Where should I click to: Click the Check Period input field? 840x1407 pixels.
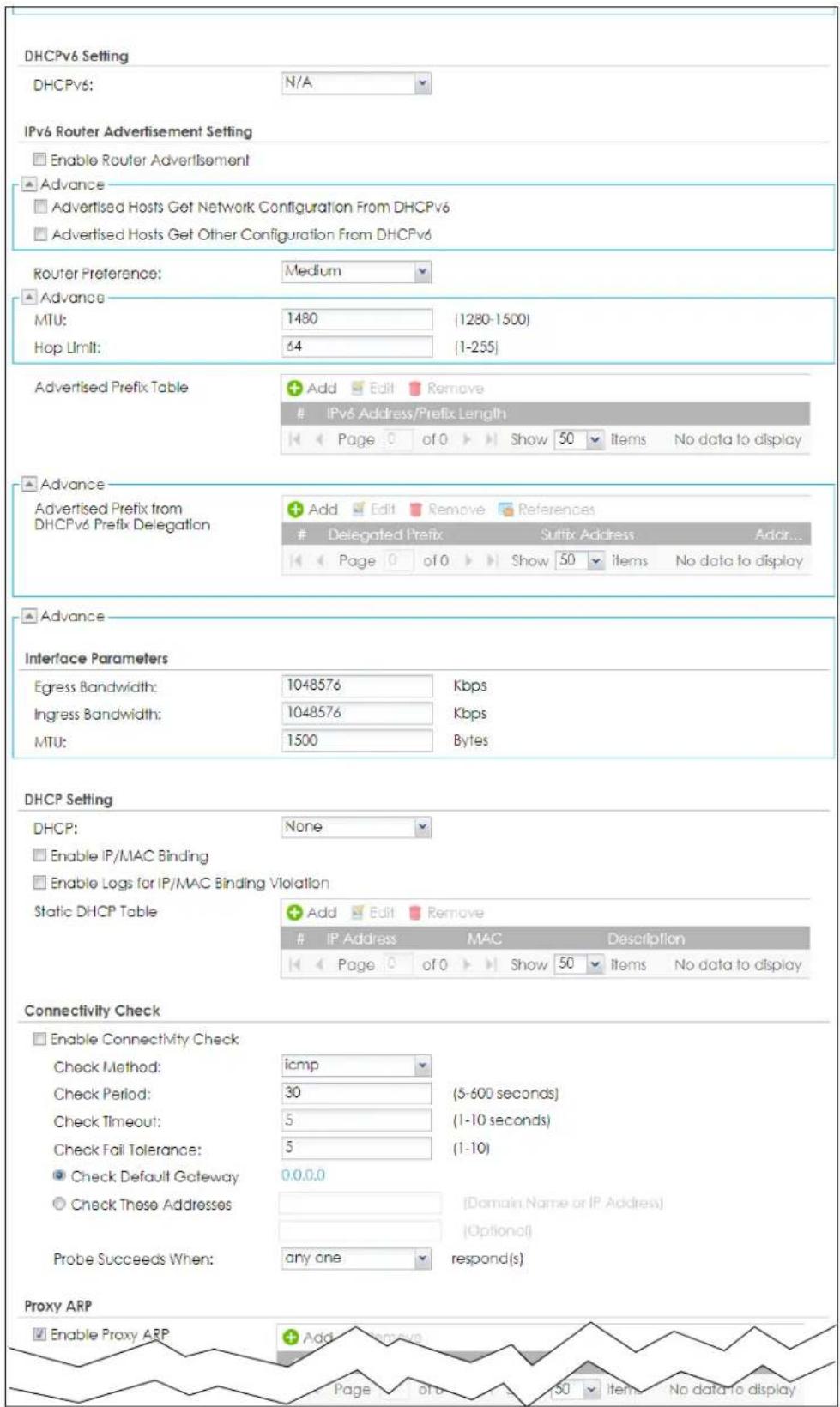pos(357,1093)
